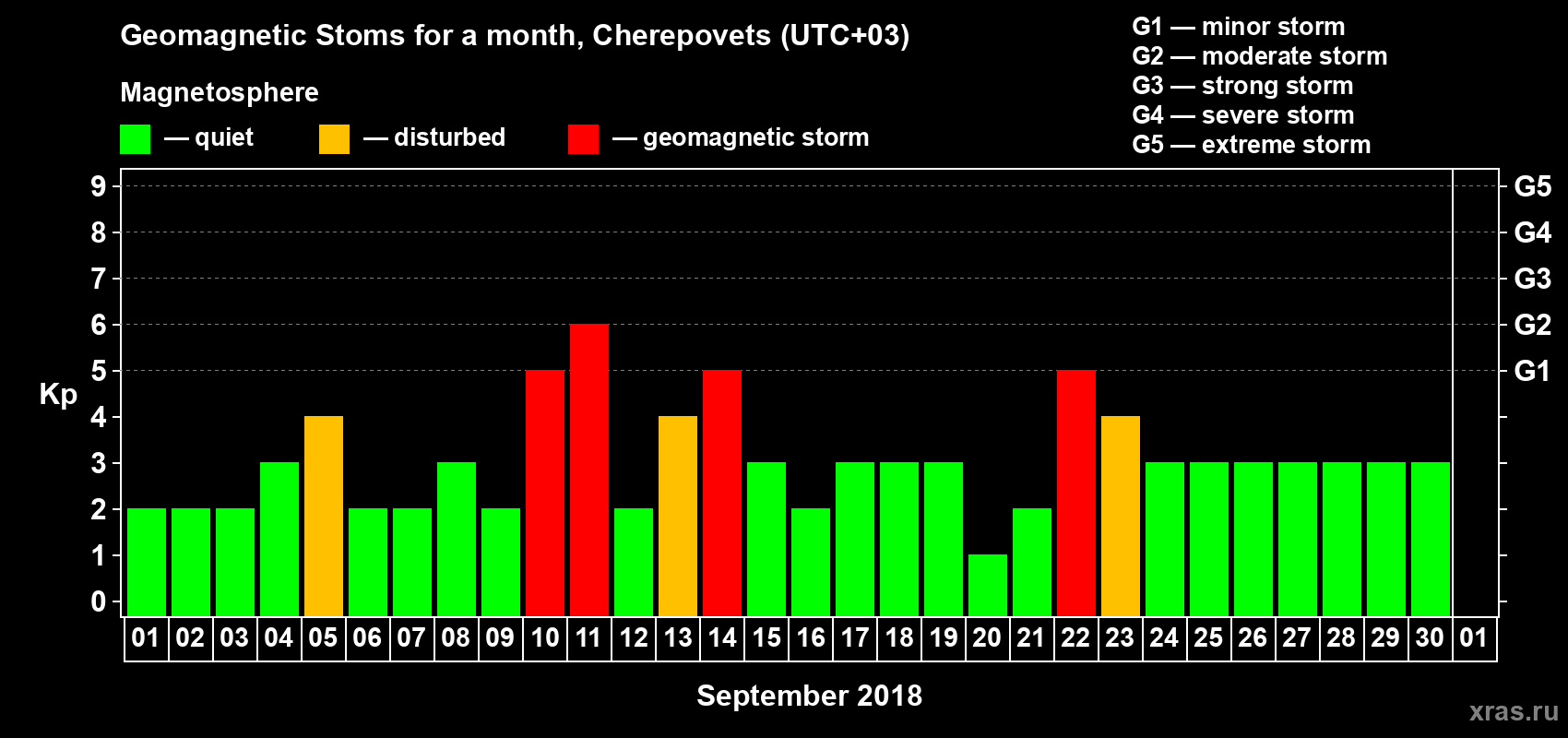Image resolution: width=1568 pixels, height=738 pixels.
Task: Select the green bar for day 01 of September
Action: pos(147,562)
